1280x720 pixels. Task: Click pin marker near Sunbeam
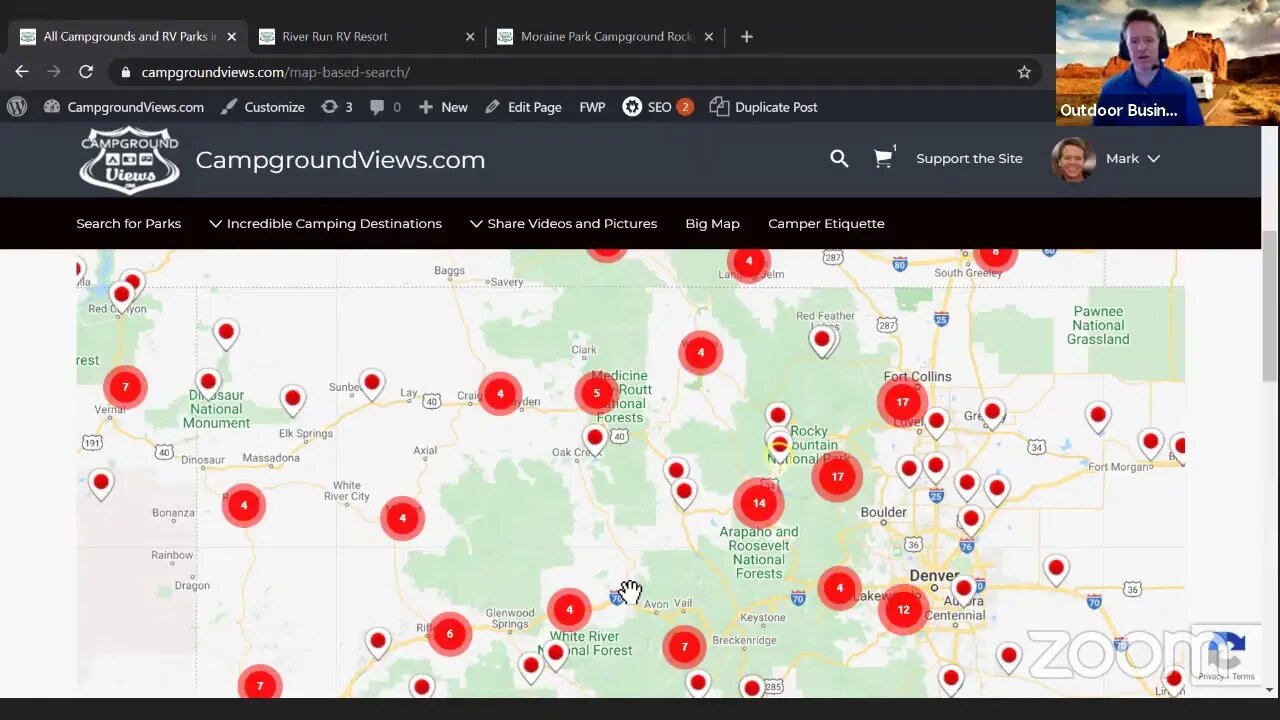[372, 384]
